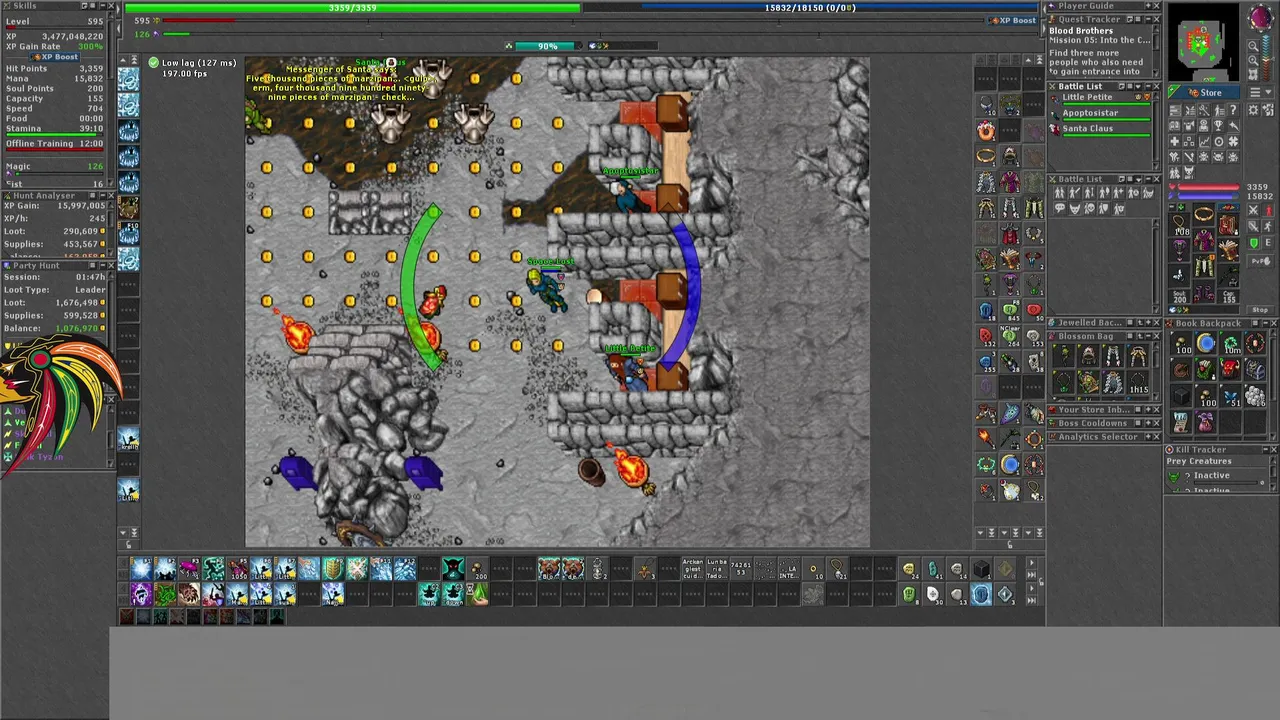Click the Stop button below the inventory
This screenshot has width=1280, height=720.
1260,310
